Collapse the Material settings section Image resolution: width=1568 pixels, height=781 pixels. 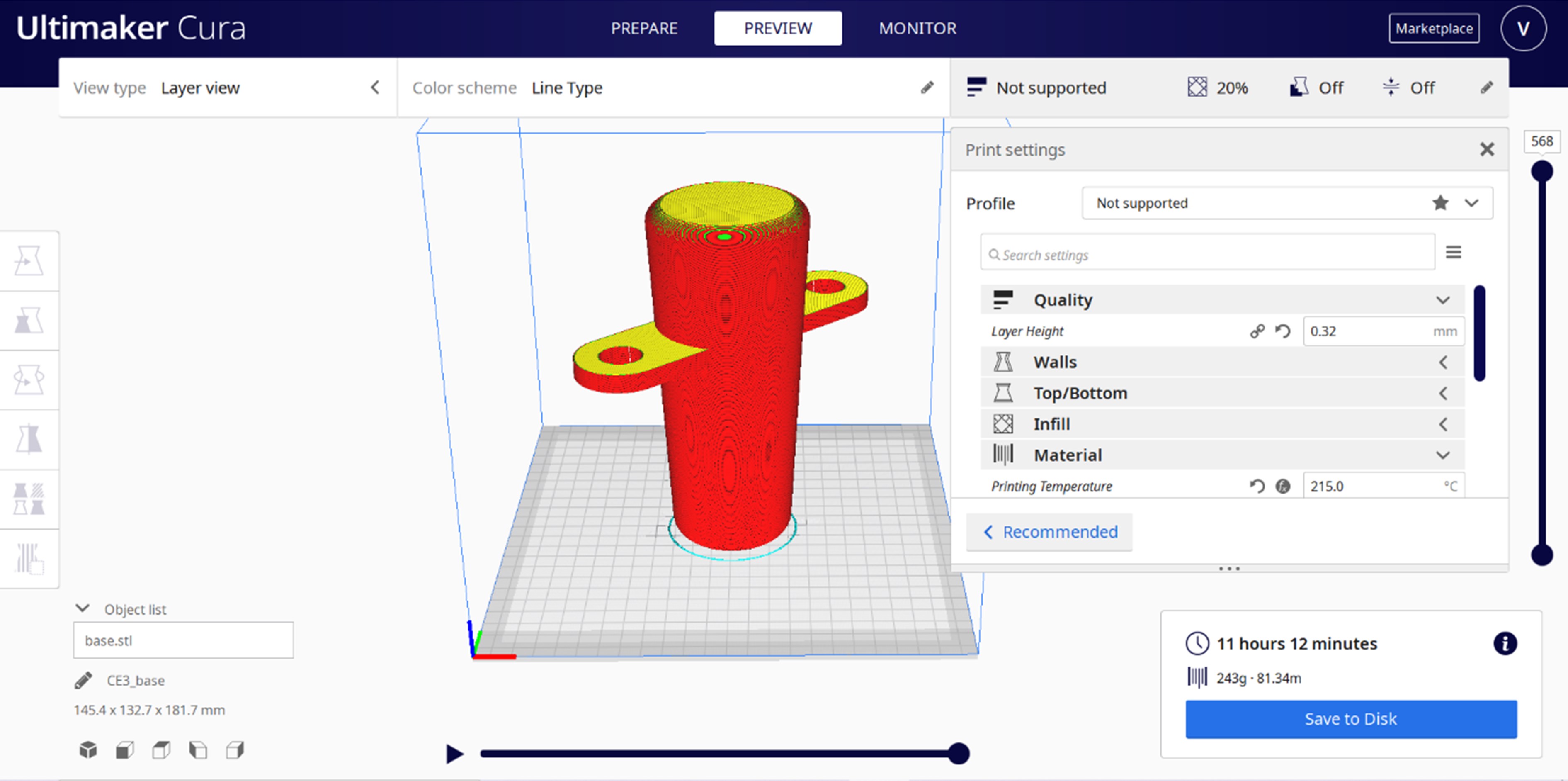pos(1222,455)
